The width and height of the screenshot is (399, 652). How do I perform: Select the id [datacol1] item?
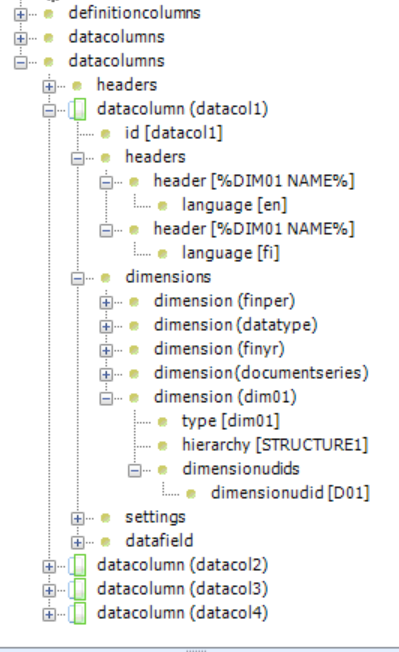click(x=174, y=133)
